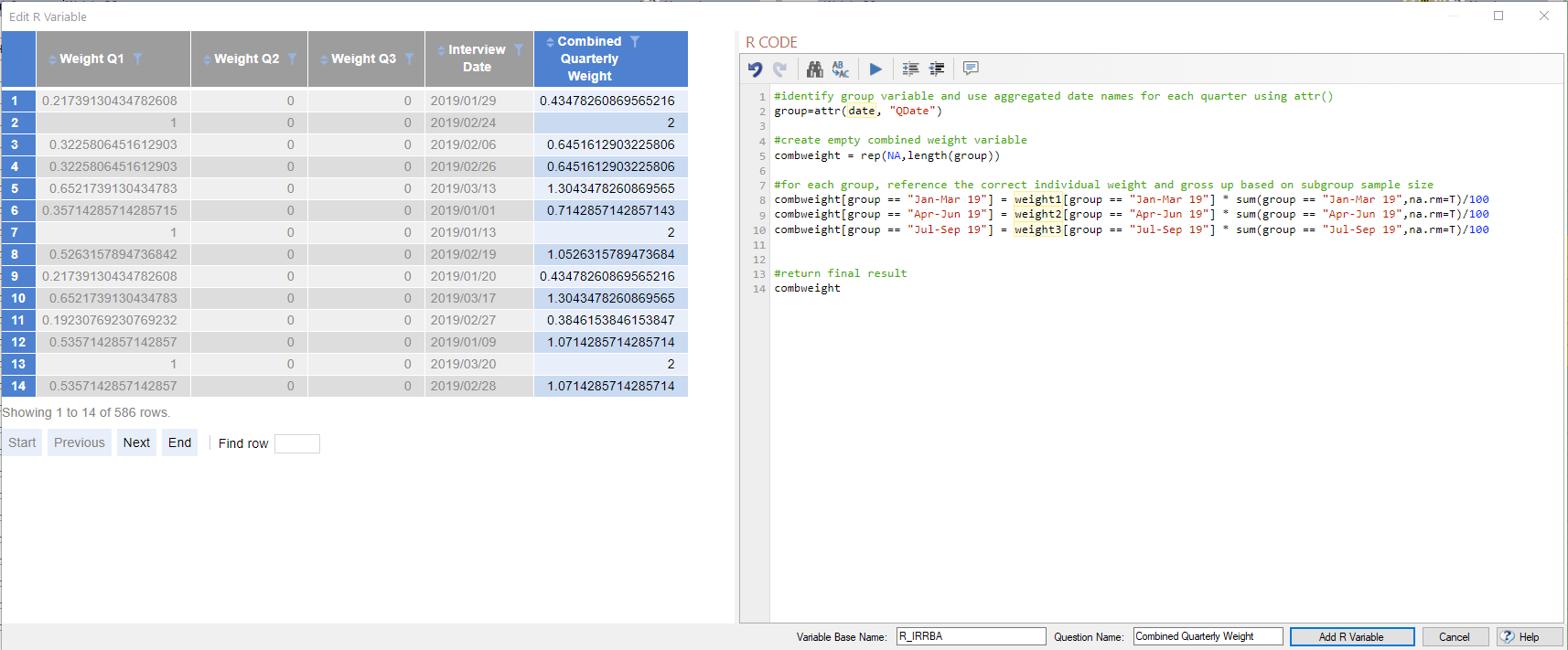Toggle comment using speech bubble icon
Screen dimensions: 1568x650
point(971,69)
